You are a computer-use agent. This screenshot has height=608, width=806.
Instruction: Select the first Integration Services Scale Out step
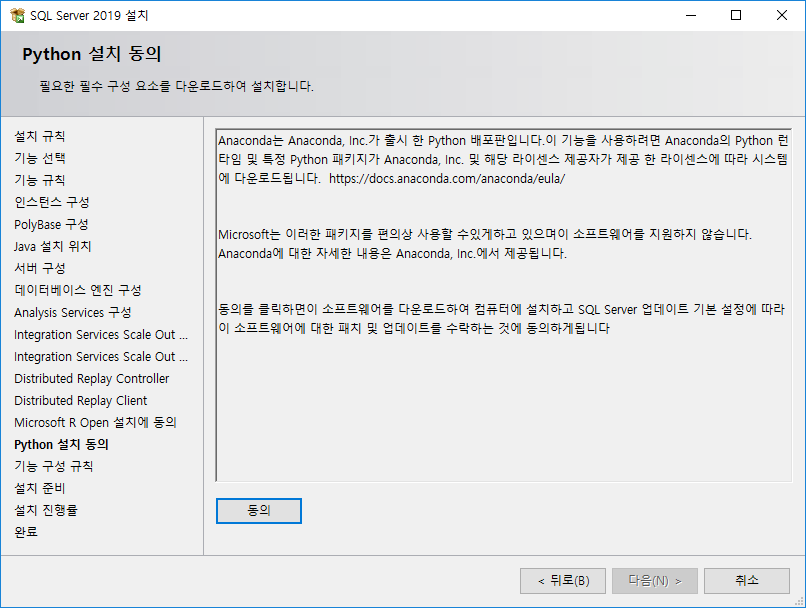[101, 335]
